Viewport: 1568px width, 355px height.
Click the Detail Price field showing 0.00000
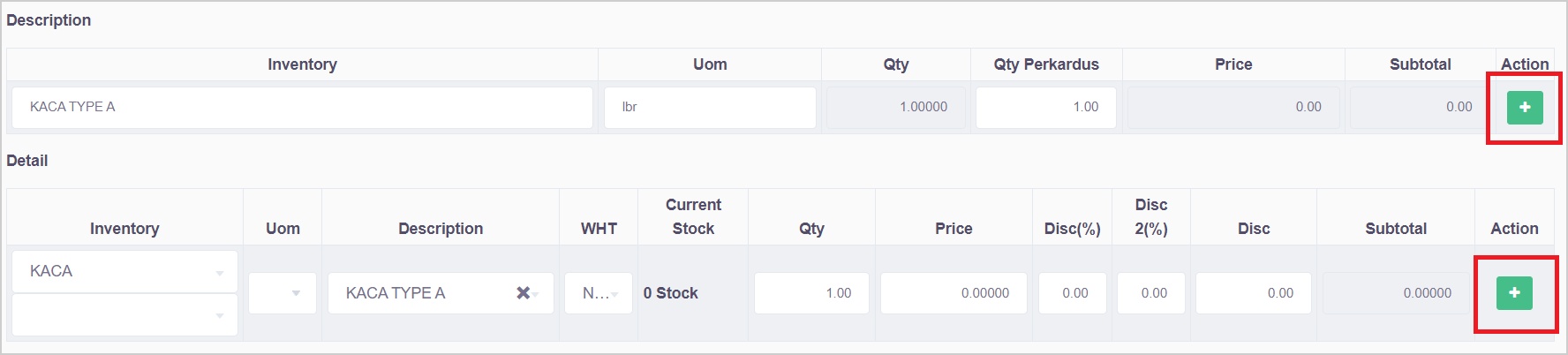(x=954, y=293)
